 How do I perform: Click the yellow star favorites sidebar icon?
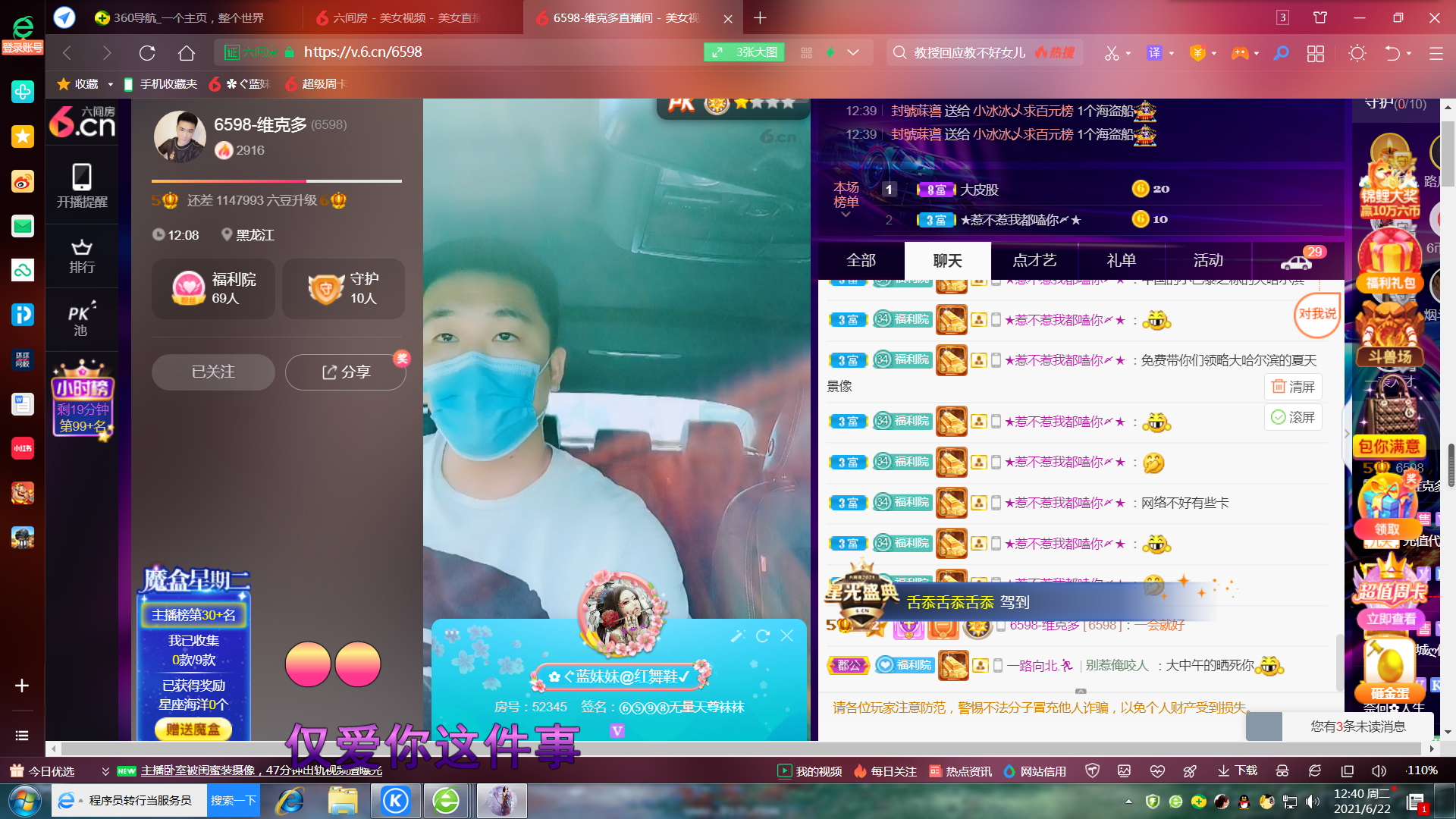pyautogui.click(x=23, y=136)
